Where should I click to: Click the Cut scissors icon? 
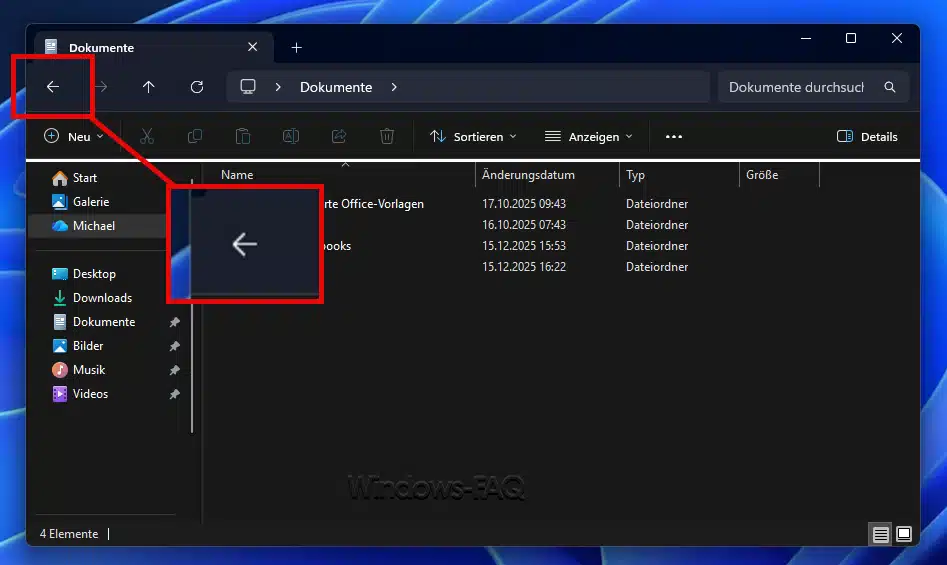point(146,137)
